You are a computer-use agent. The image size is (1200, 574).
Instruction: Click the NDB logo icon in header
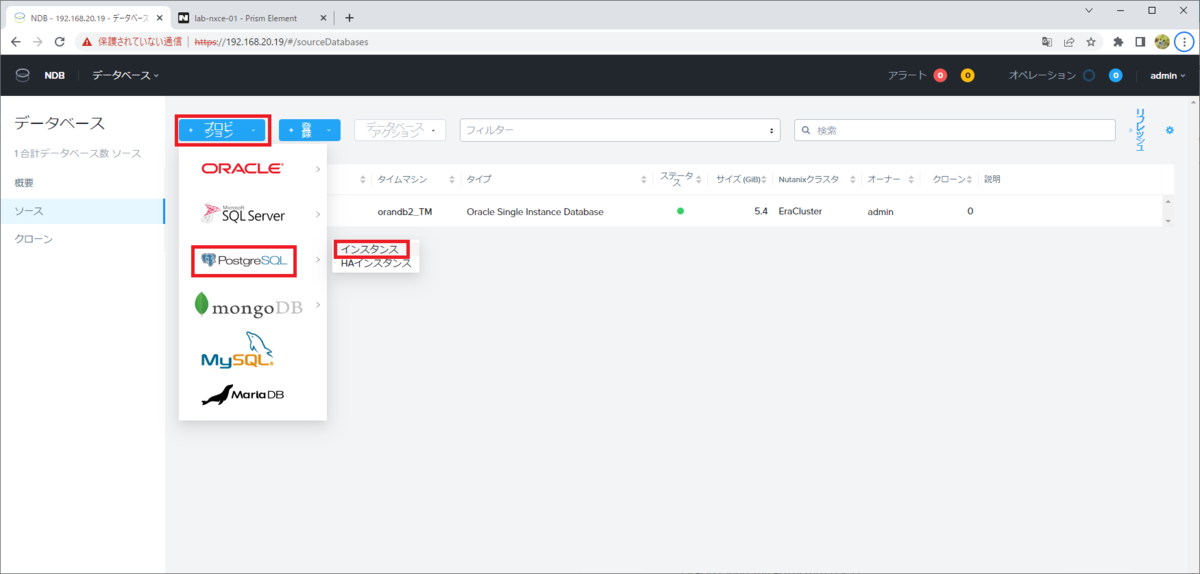[x=23, y=75]
